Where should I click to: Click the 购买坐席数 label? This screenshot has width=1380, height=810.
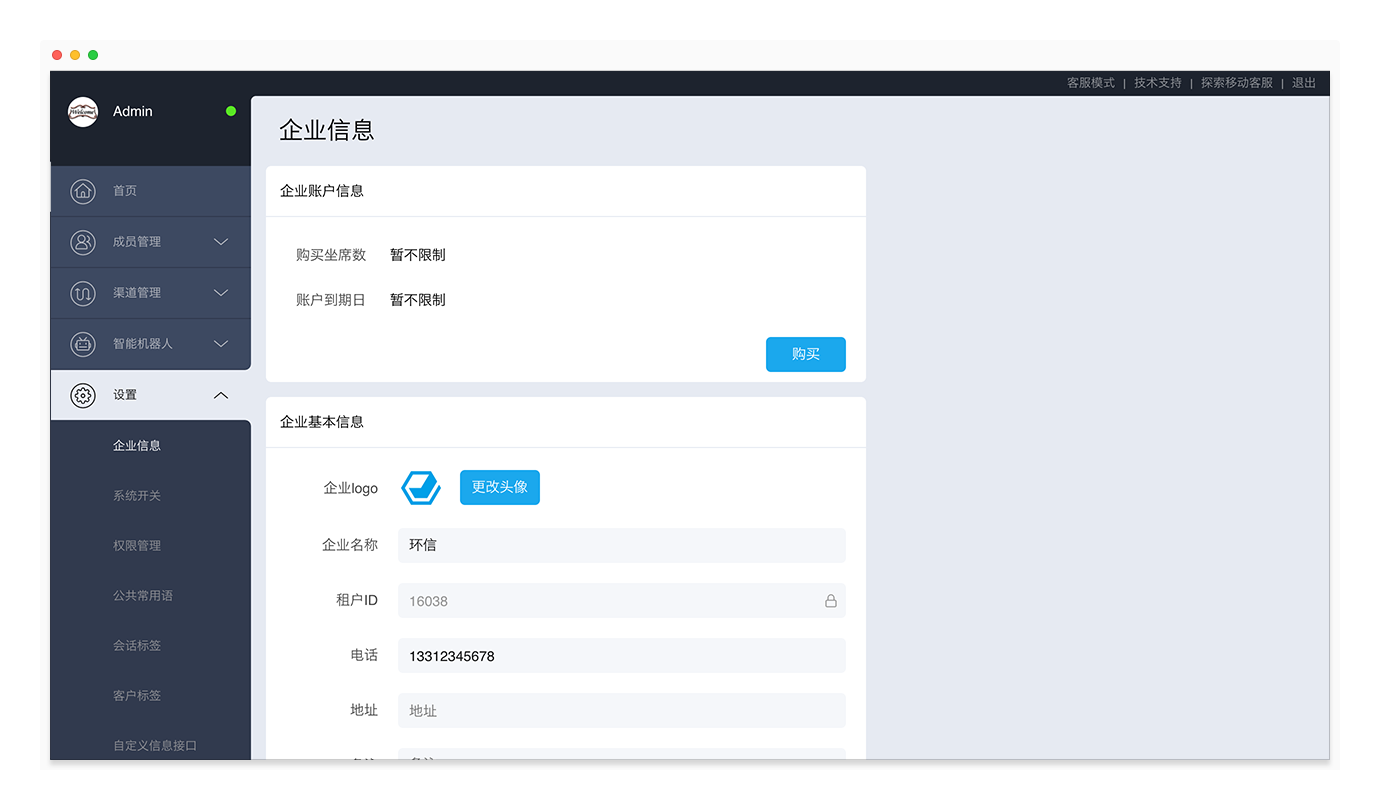[331, 255]
